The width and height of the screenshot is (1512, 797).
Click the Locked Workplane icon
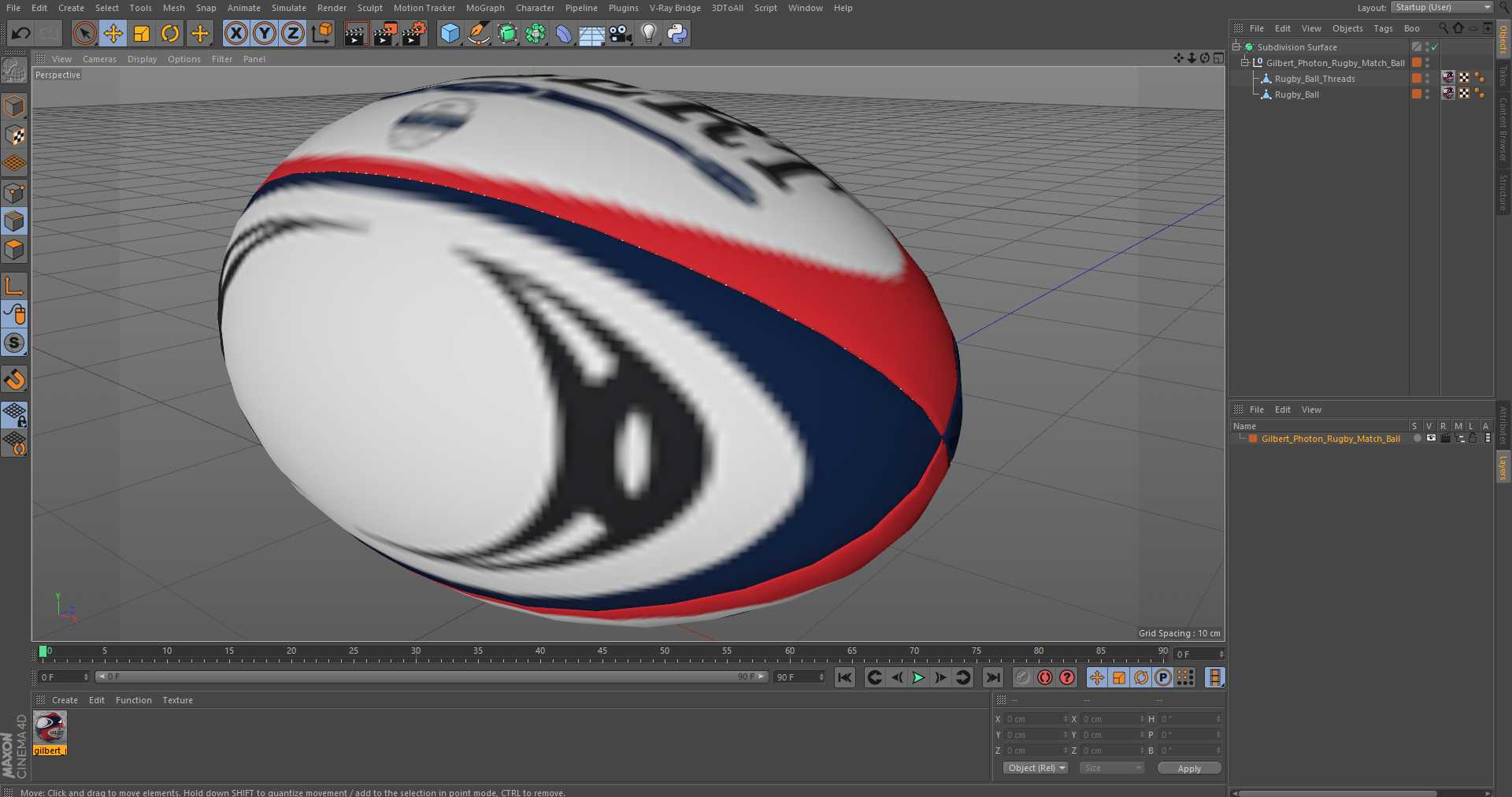[14, 414]
